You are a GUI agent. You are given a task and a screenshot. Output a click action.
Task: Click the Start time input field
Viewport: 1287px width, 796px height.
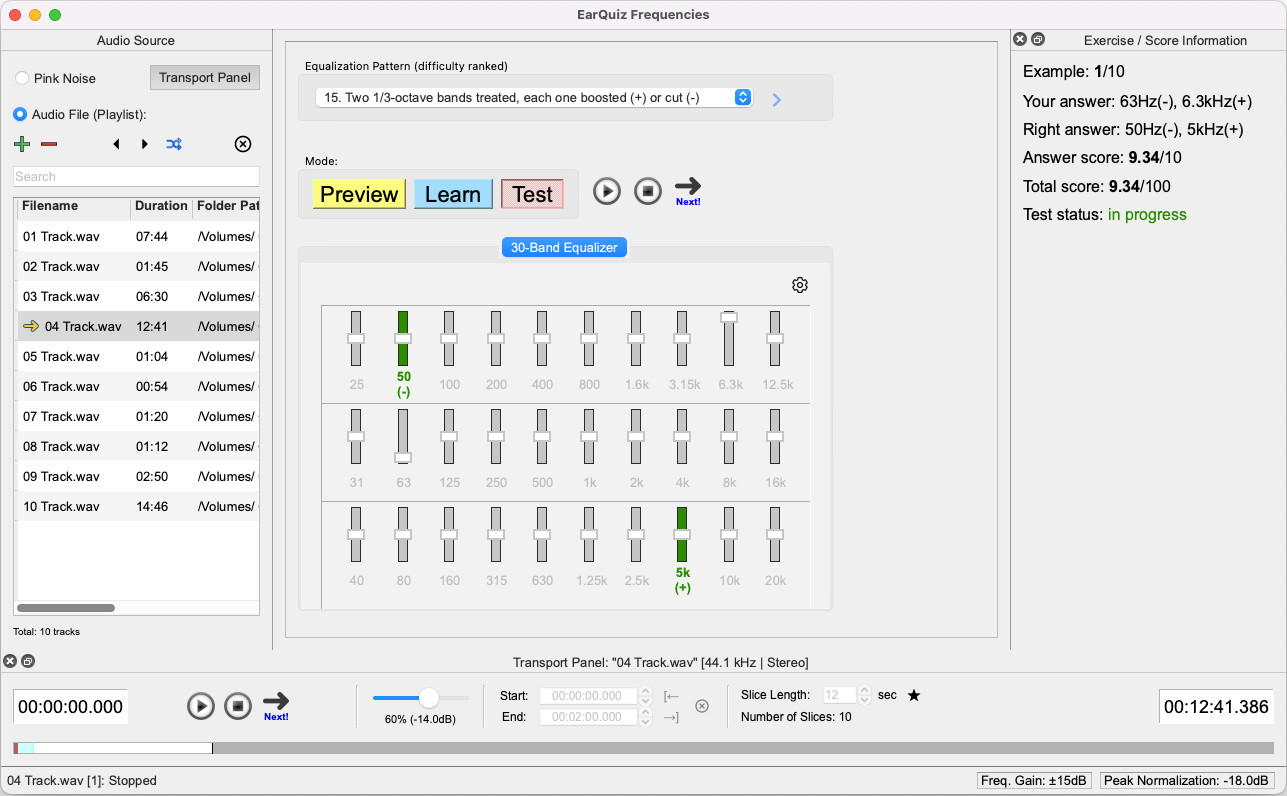[588, 696]
